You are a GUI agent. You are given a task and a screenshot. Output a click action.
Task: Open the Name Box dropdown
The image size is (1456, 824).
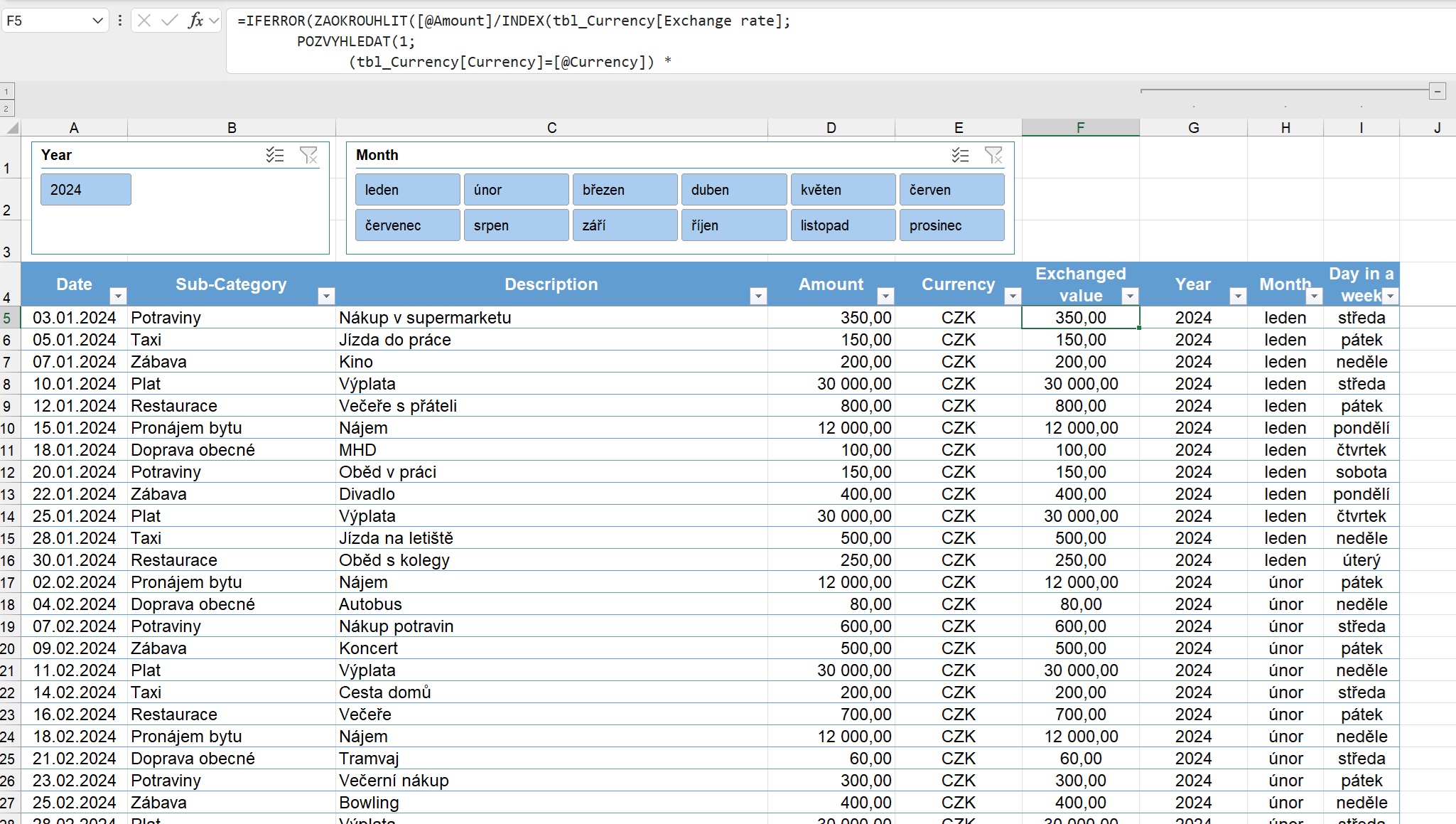[x=98, y=21]
